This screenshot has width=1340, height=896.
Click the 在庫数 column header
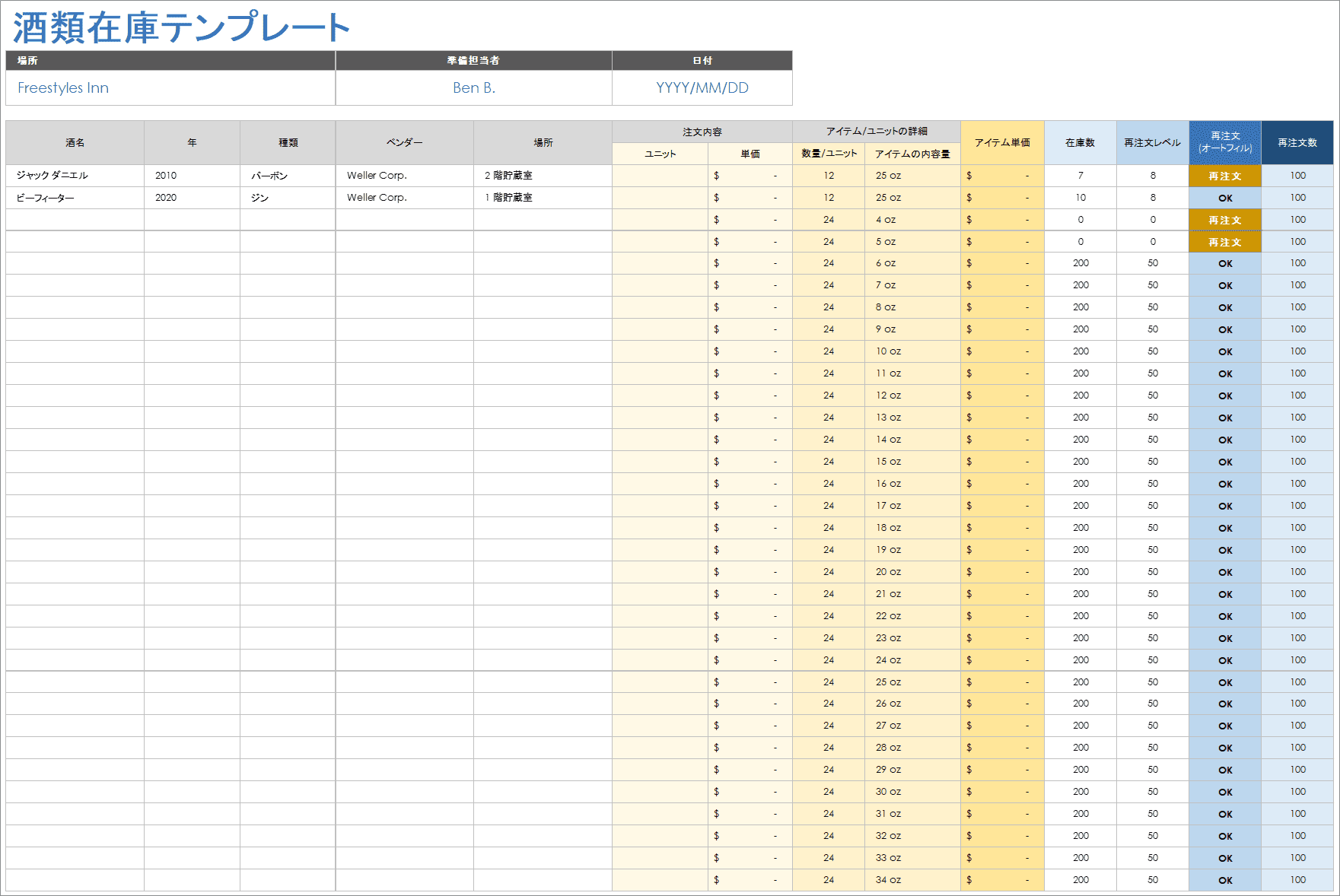click(1081, 143)
